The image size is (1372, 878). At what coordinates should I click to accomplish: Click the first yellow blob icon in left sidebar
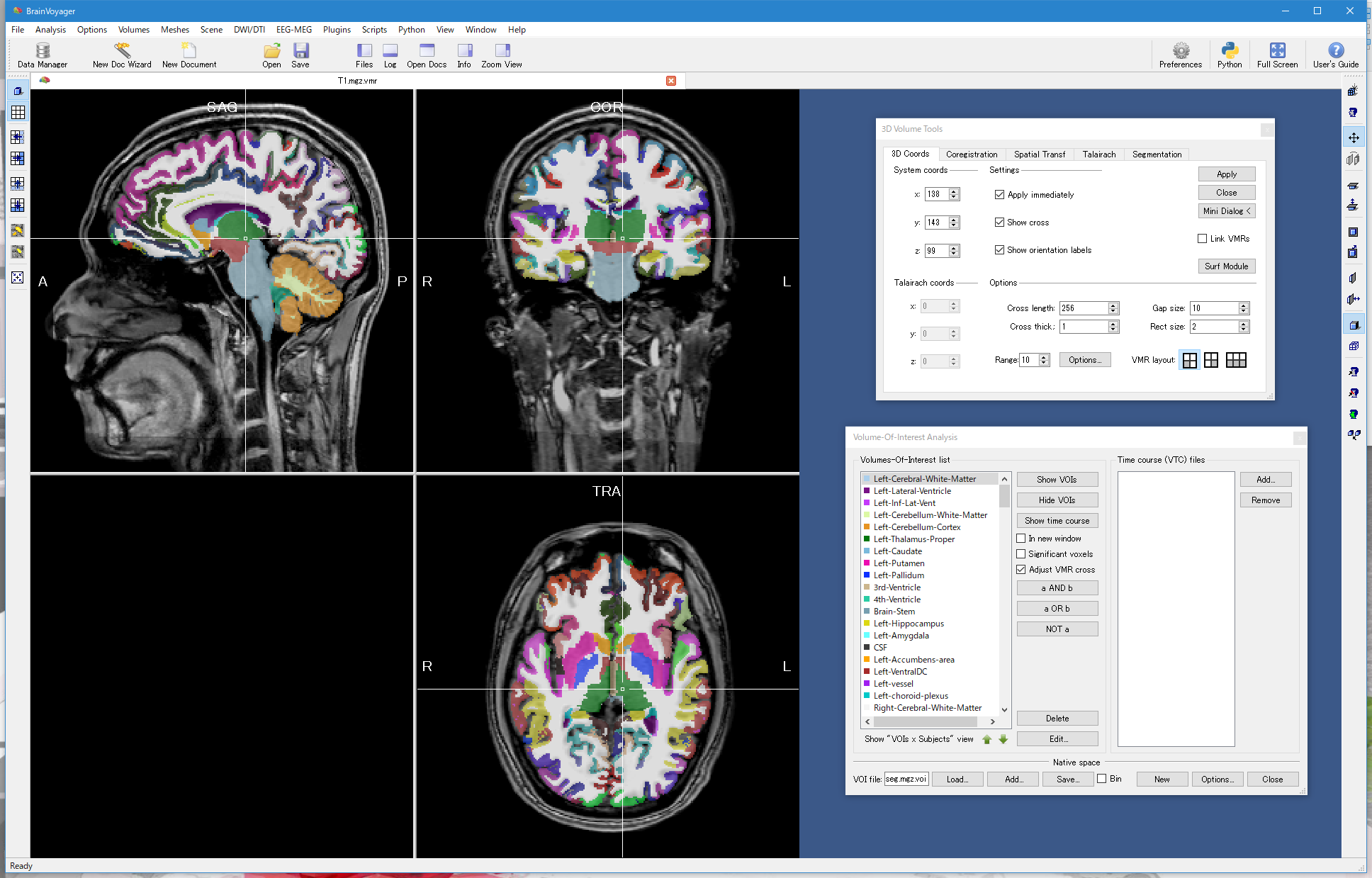[18, 230]
